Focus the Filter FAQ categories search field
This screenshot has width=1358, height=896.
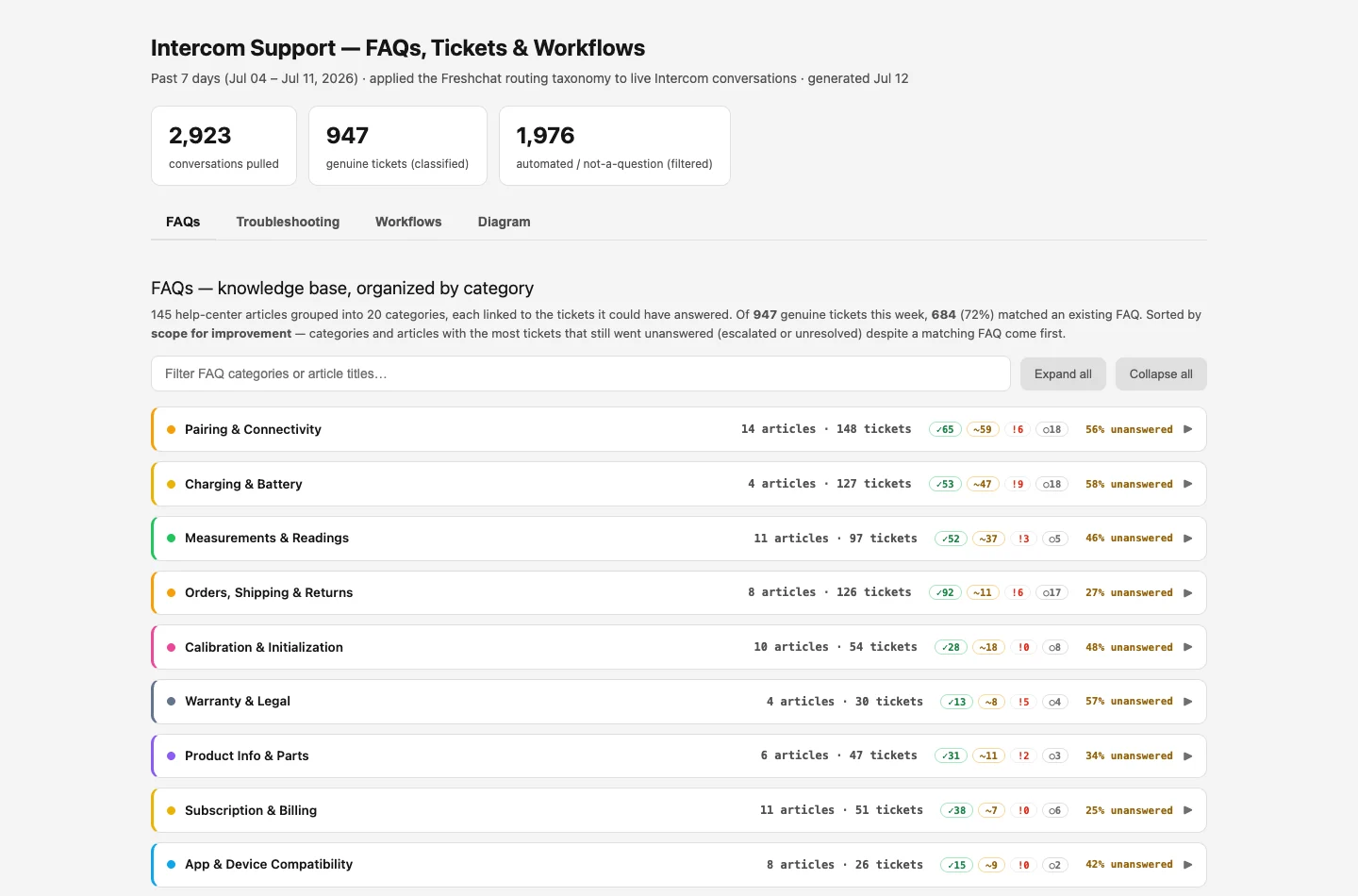[x=581, y=373]
